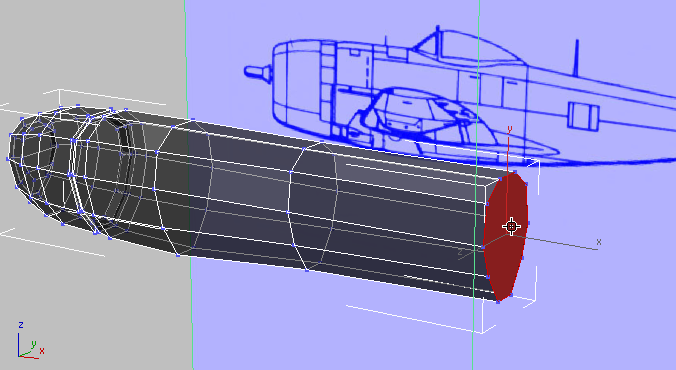Click the propeller spinner on the blueprint airplane
The width and height of the screenshot is (676, 370).
tap(258, 72)
